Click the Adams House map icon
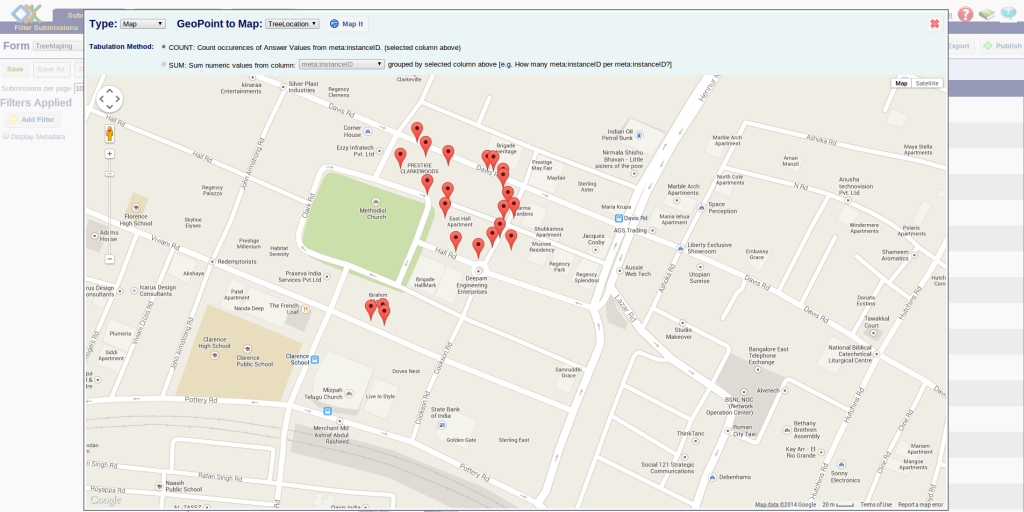Screen dimensions: 1024x512 (x=95, y=235)
